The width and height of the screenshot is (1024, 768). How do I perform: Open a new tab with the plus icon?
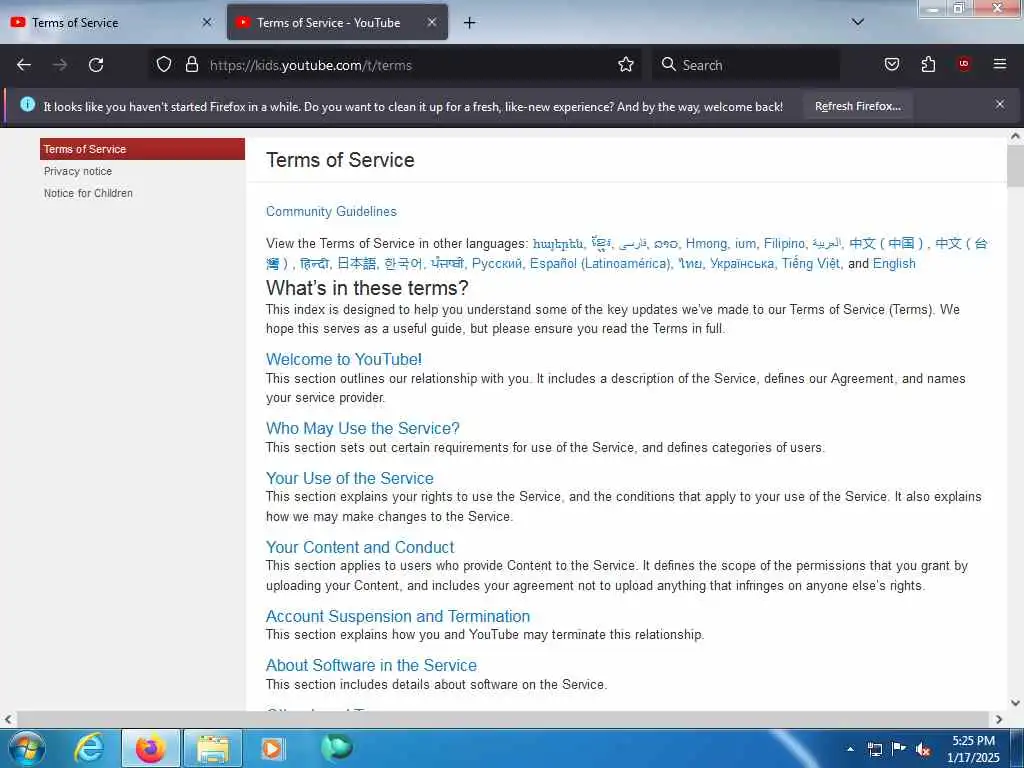470,23
